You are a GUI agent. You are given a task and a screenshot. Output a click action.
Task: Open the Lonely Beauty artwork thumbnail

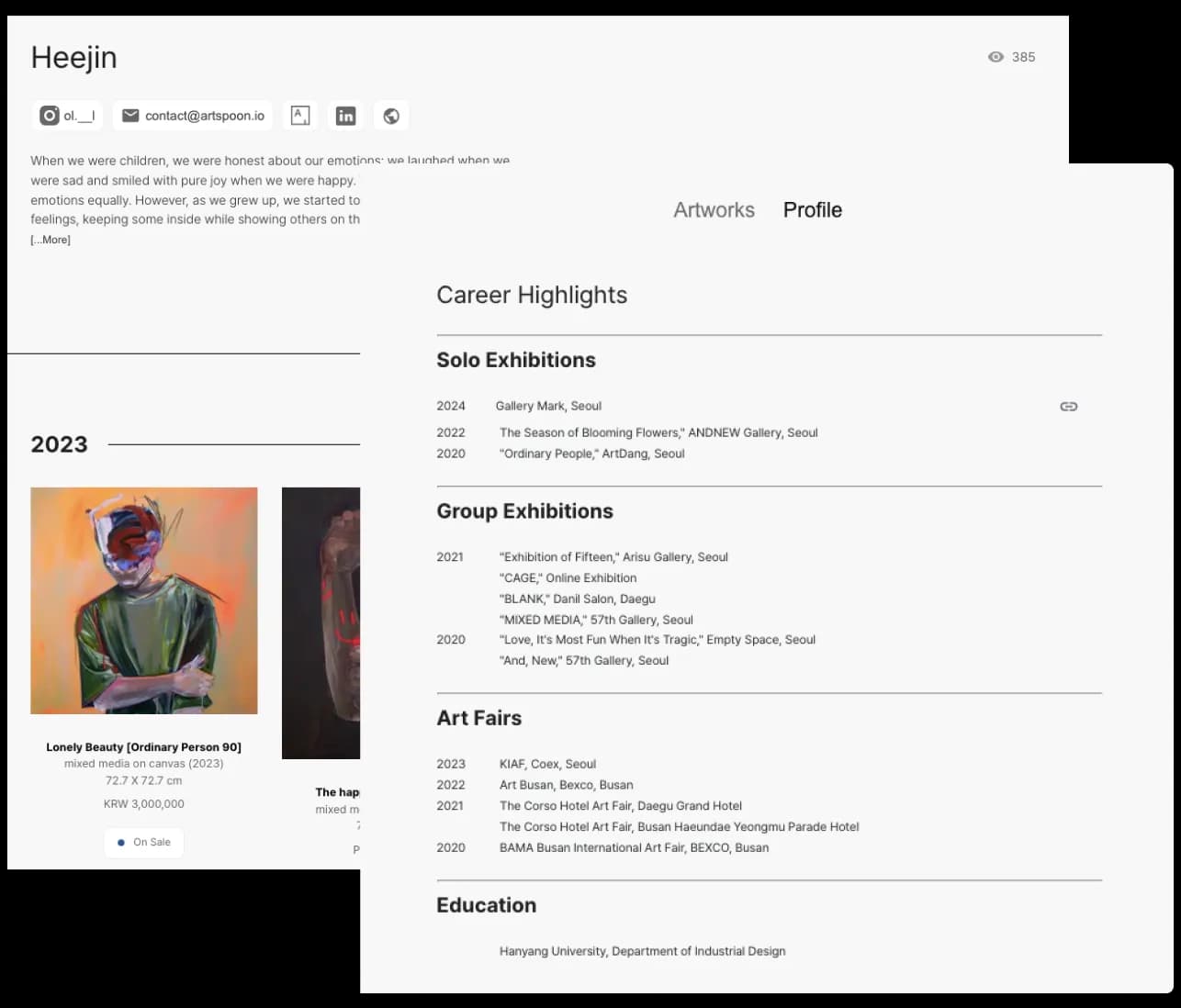tap(143, 600)
